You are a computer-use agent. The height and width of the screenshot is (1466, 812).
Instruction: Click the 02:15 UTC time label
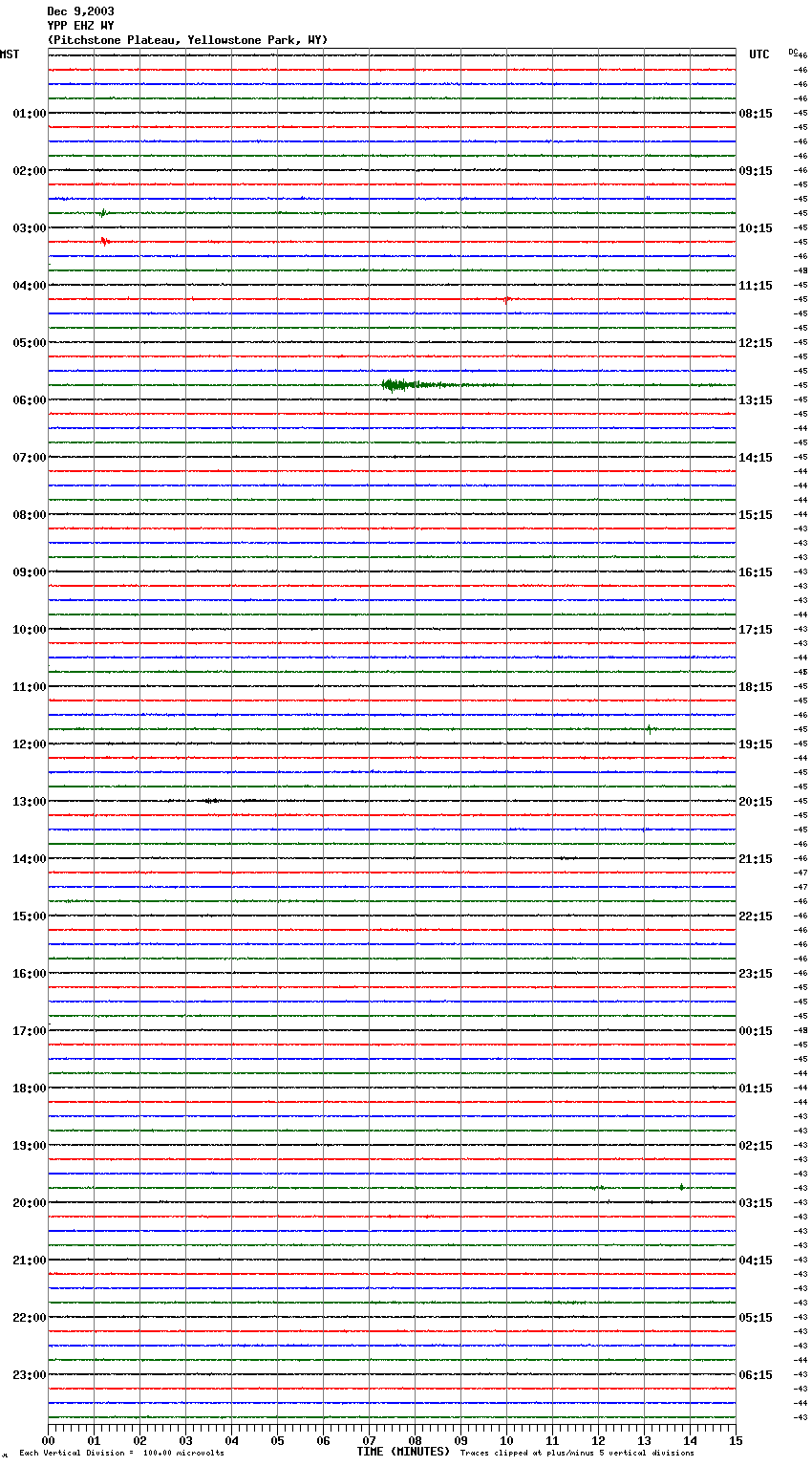pyautogui.click(x=756, y=1146)
